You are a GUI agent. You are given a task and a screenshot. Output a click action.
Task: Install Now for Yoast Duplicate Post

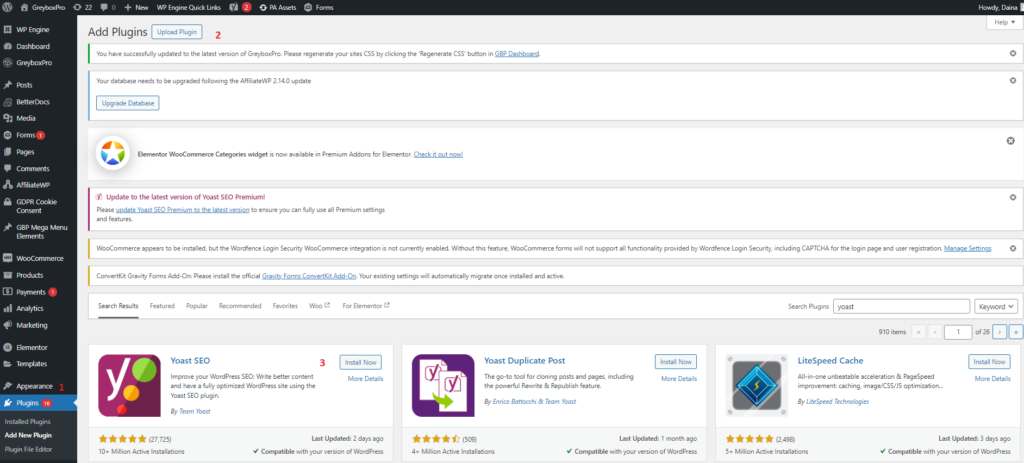(x=676, y=362)
